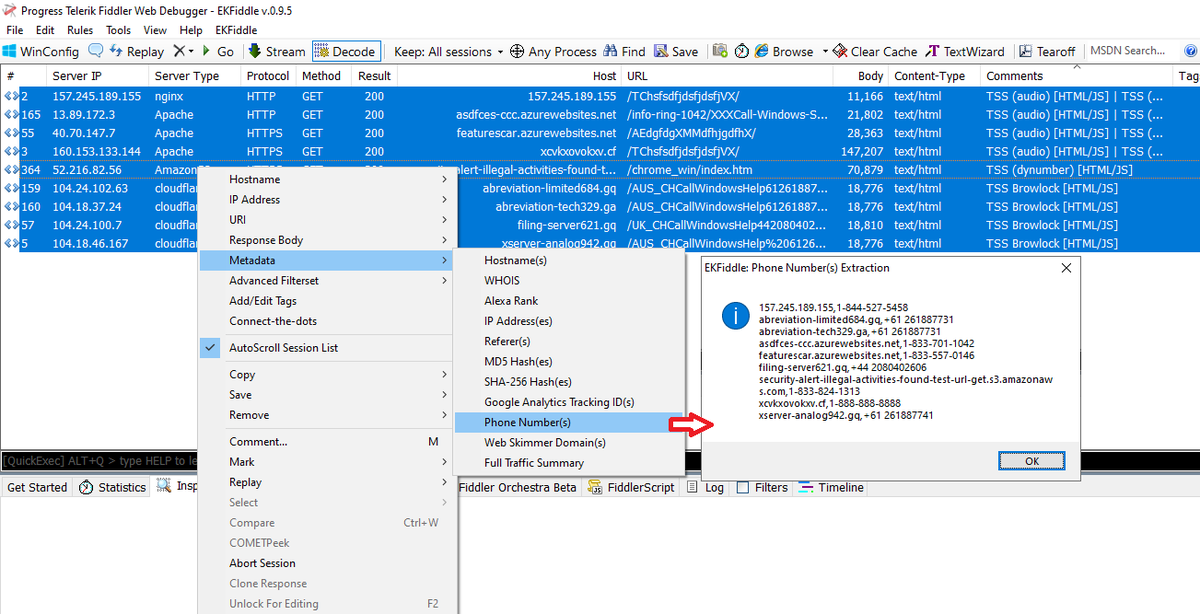The width and height of the screenshot is (1200, 614).
Task: Choose Connect-the-dots in context menu
Action: [x=327, y=321]
